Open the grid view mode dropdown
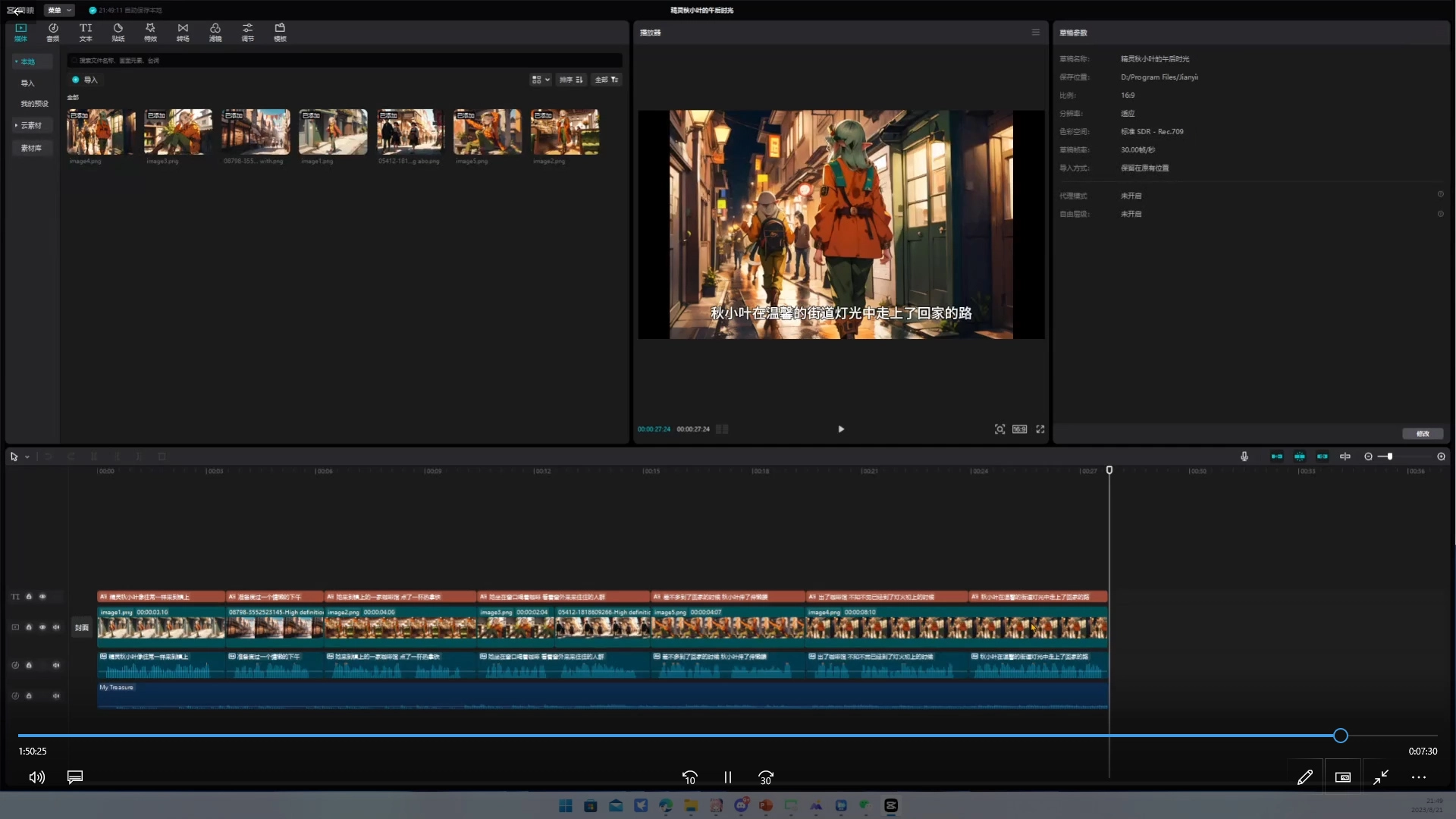This screenshot has width=1456, height=819. click(x=540, y=80)
